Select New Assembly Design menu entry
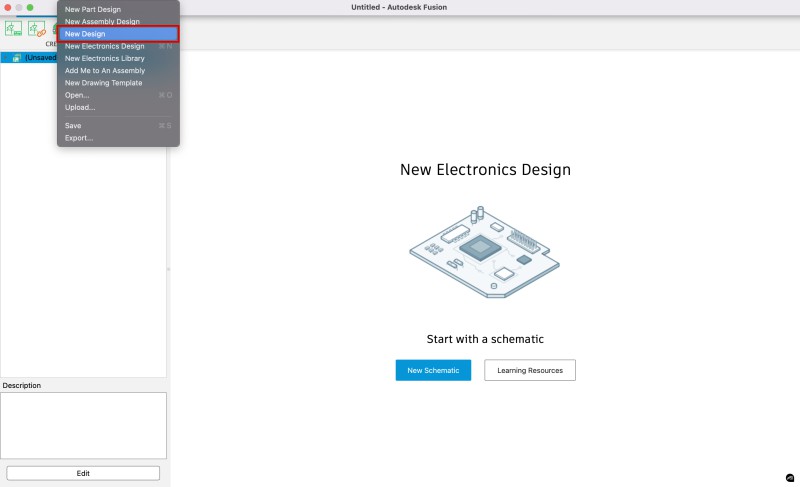 click(118, 21)
